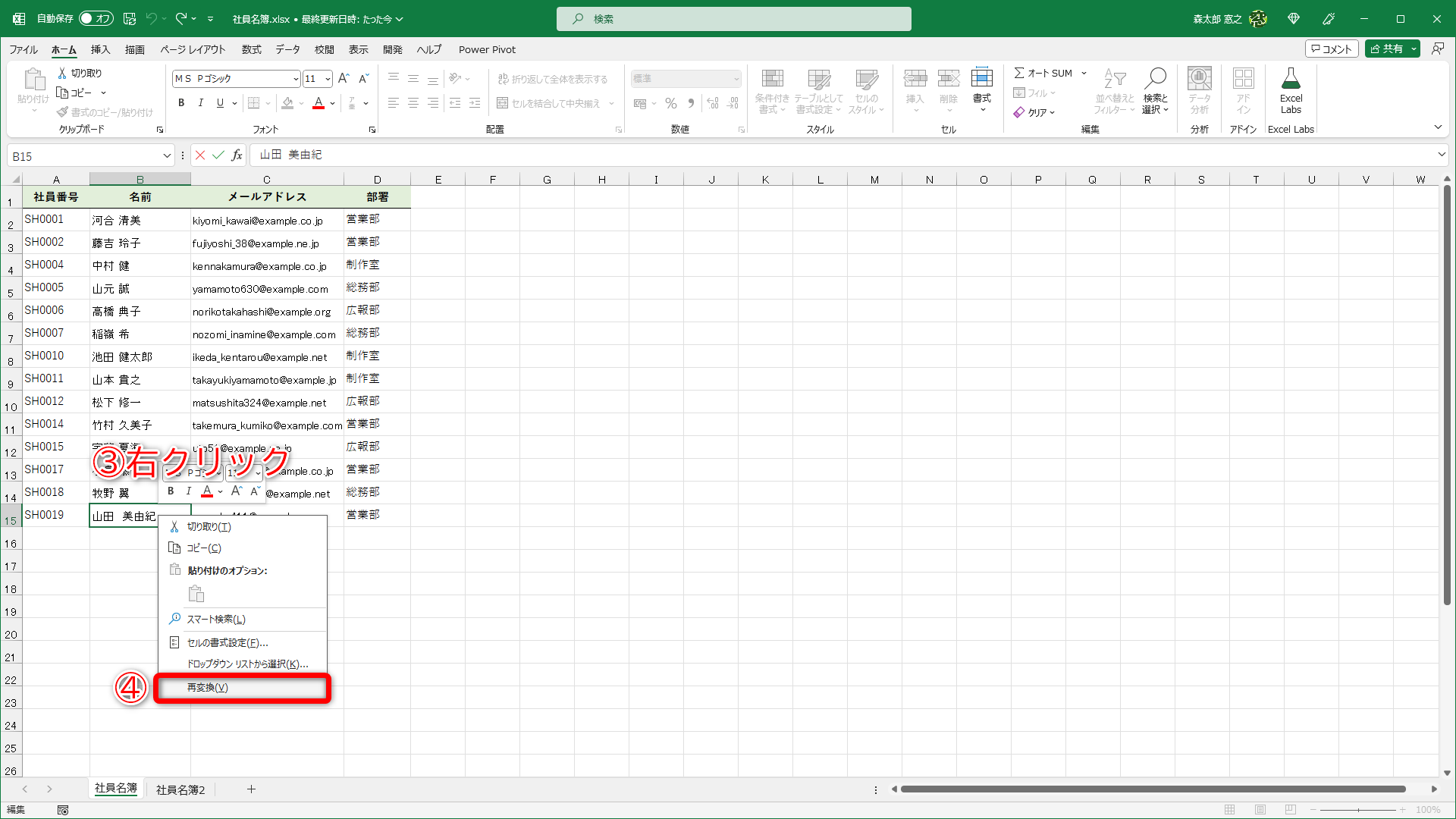The height and width of the screenshot is (819, 1456).
Task: Switch to the 挿入 ribbon tab
Action: 99,49
